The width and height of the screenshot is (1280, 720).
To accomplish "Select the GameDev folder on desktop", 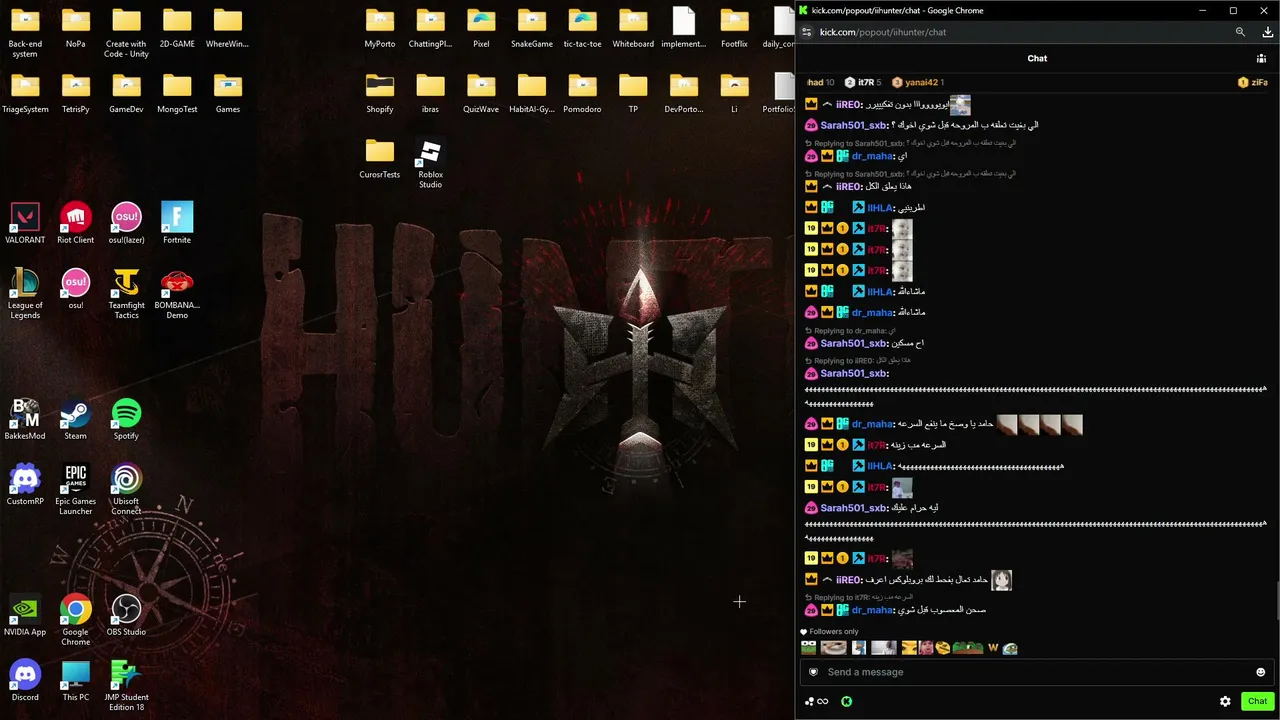I will pyautogui.click(x=126, y=94).
